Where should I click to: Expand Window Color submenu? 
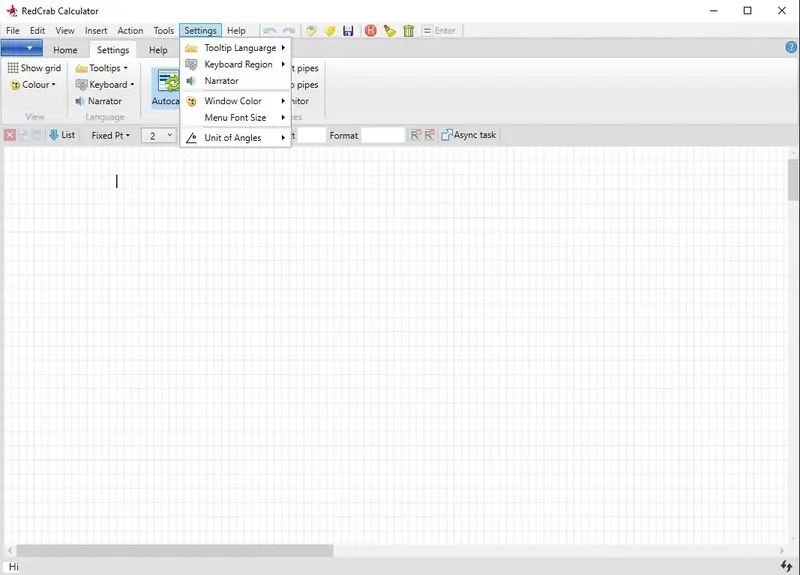[236, 101]
